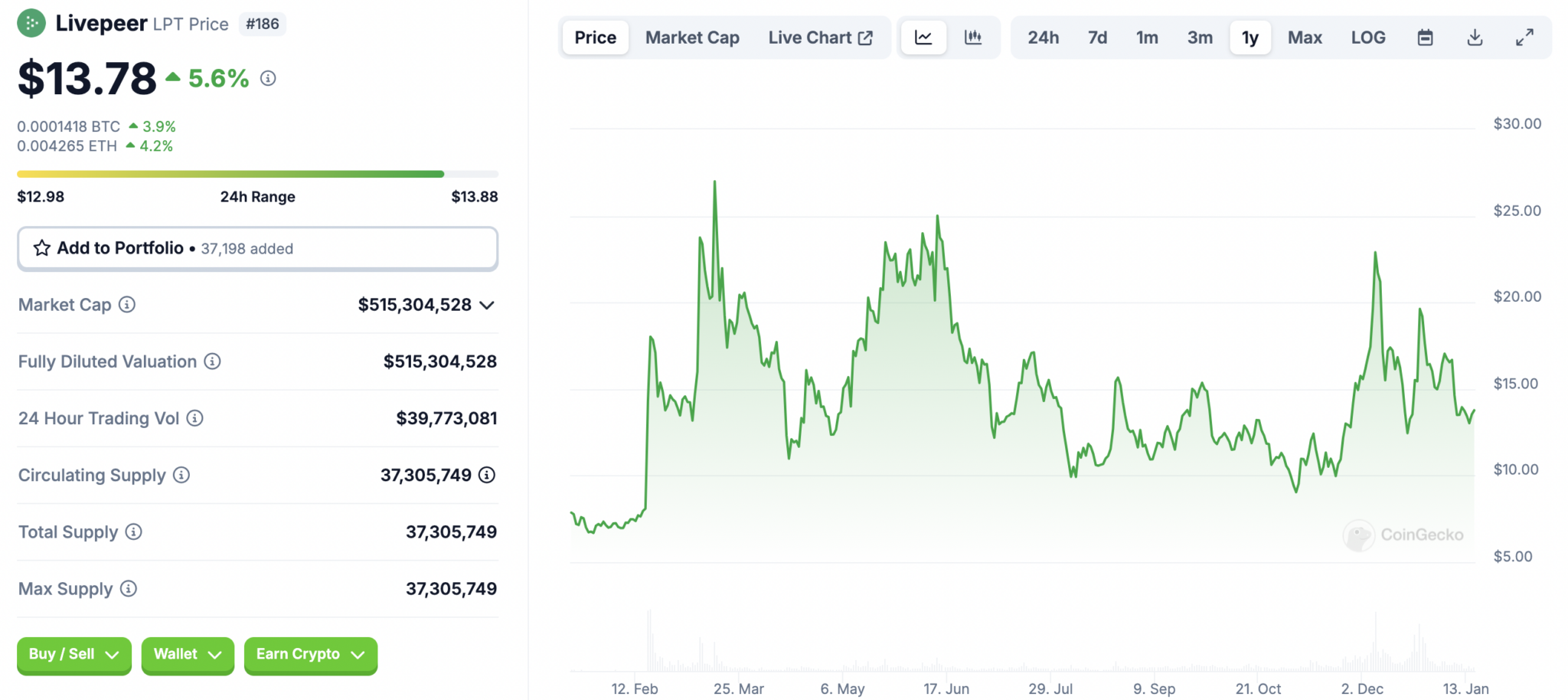Open the Earn Crypto menu

309,655
